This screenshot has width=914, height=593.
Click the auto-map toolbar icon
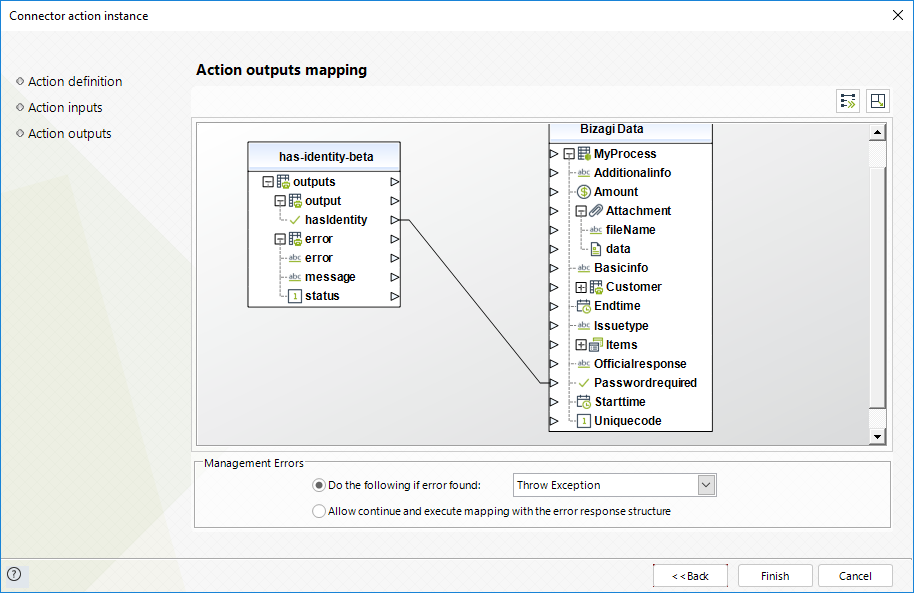(x=848, y=101)
